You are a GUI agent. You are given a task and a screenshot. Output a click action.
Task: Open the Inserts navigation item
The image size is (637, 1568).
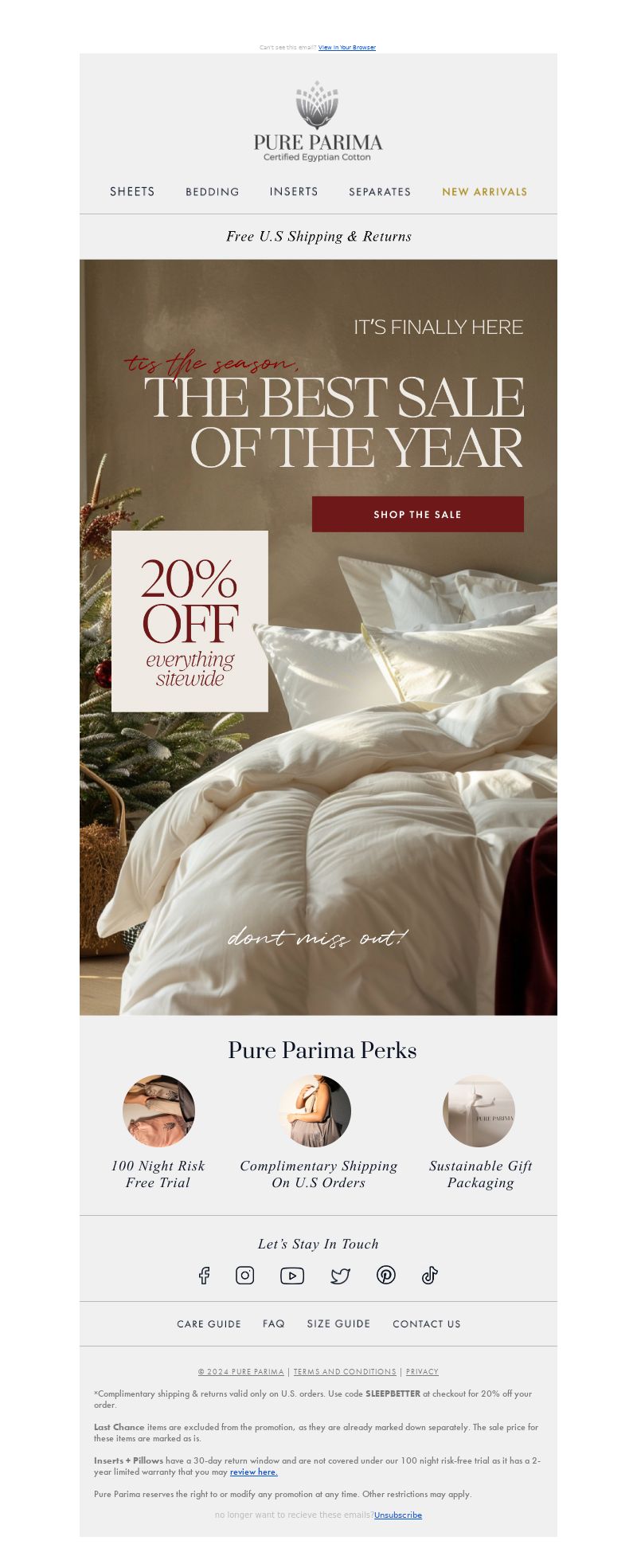point(294,191)
